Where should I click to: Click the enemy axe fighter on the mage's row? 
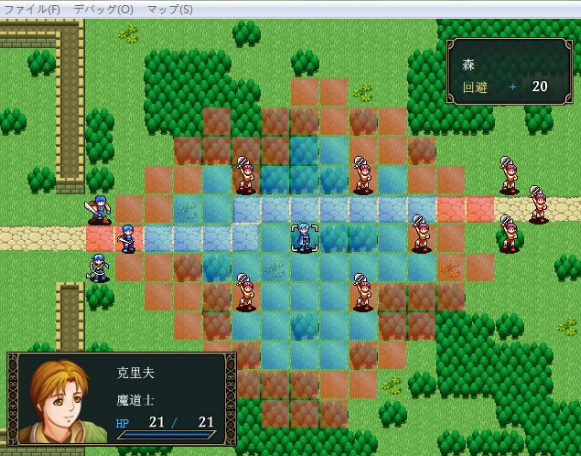tap(421, 234)
